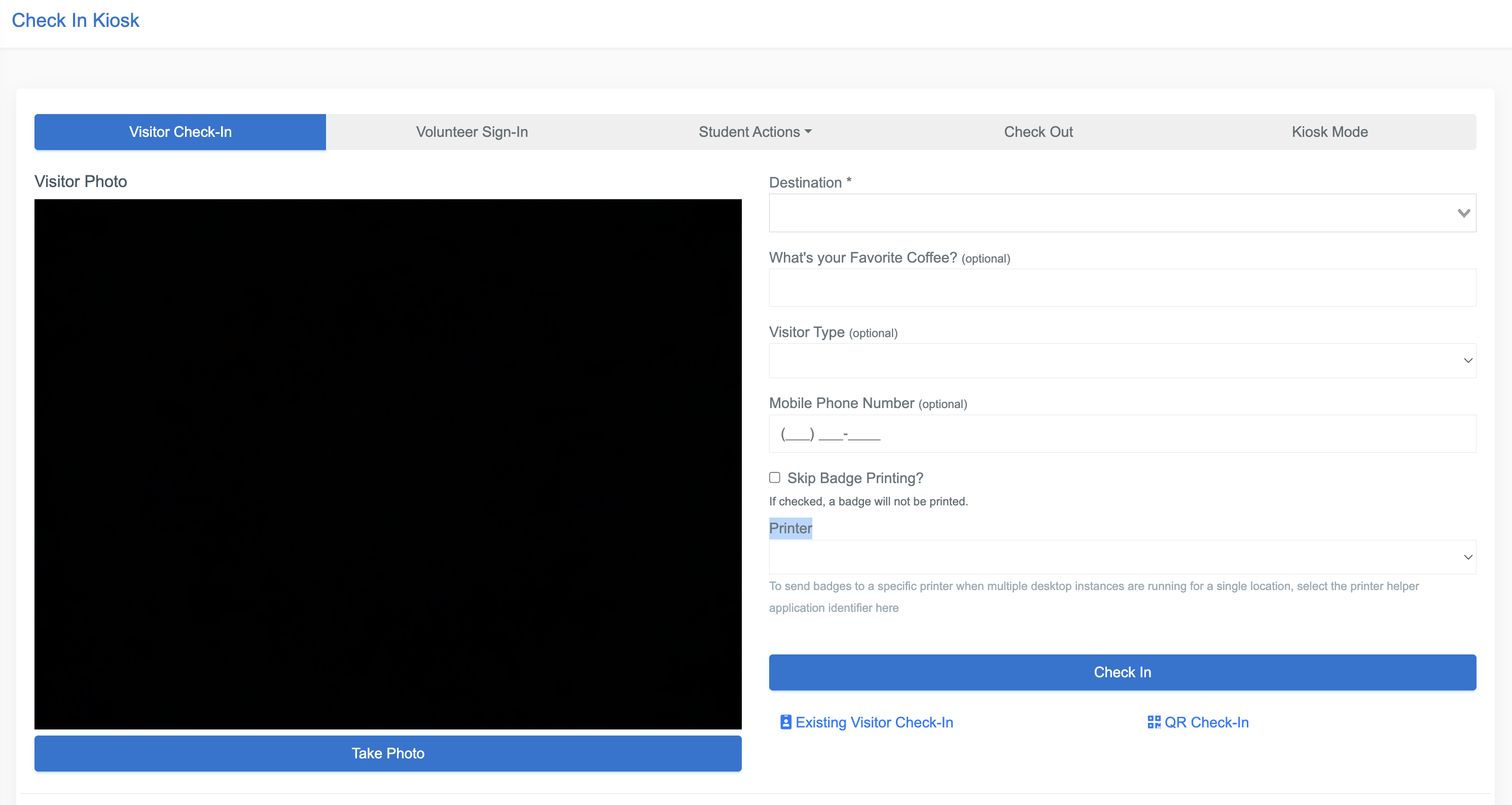Click the QR code icon
Image resolution: width=1512 pixels, height=805 pixels.
tap(1154, 722)
